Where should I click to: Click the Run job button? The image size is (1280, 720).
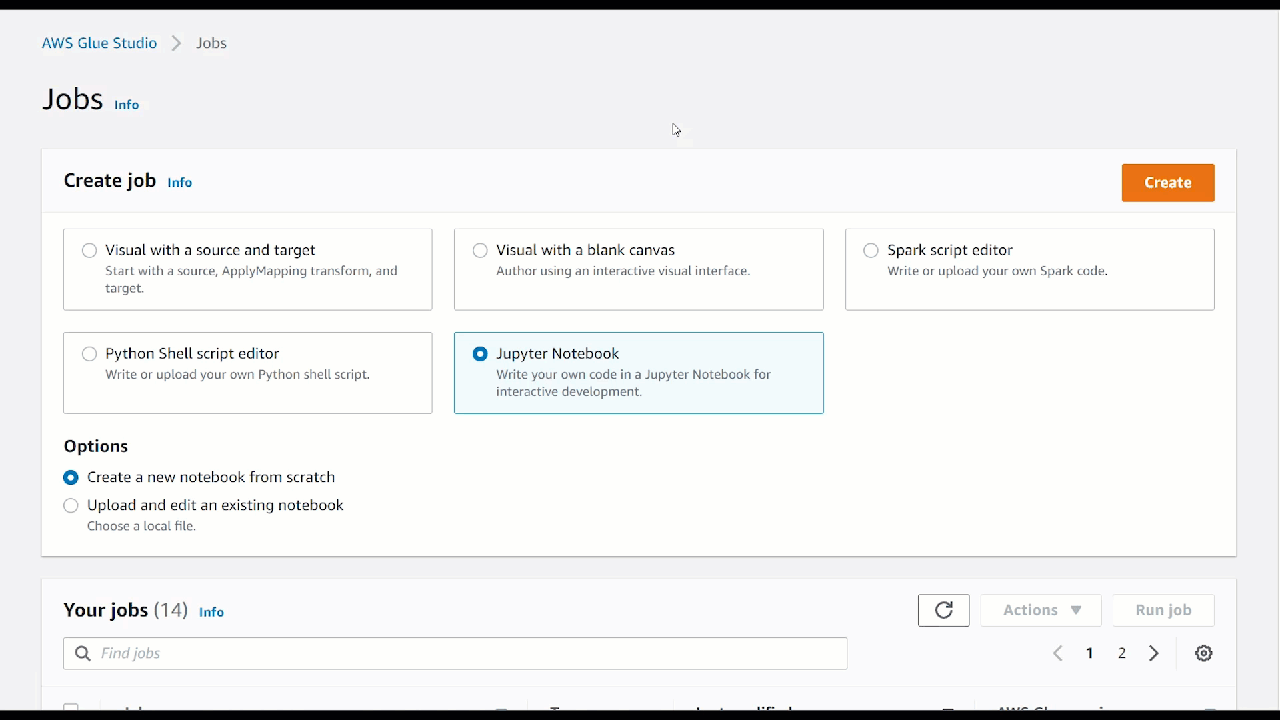click(x=1163, y=610)
